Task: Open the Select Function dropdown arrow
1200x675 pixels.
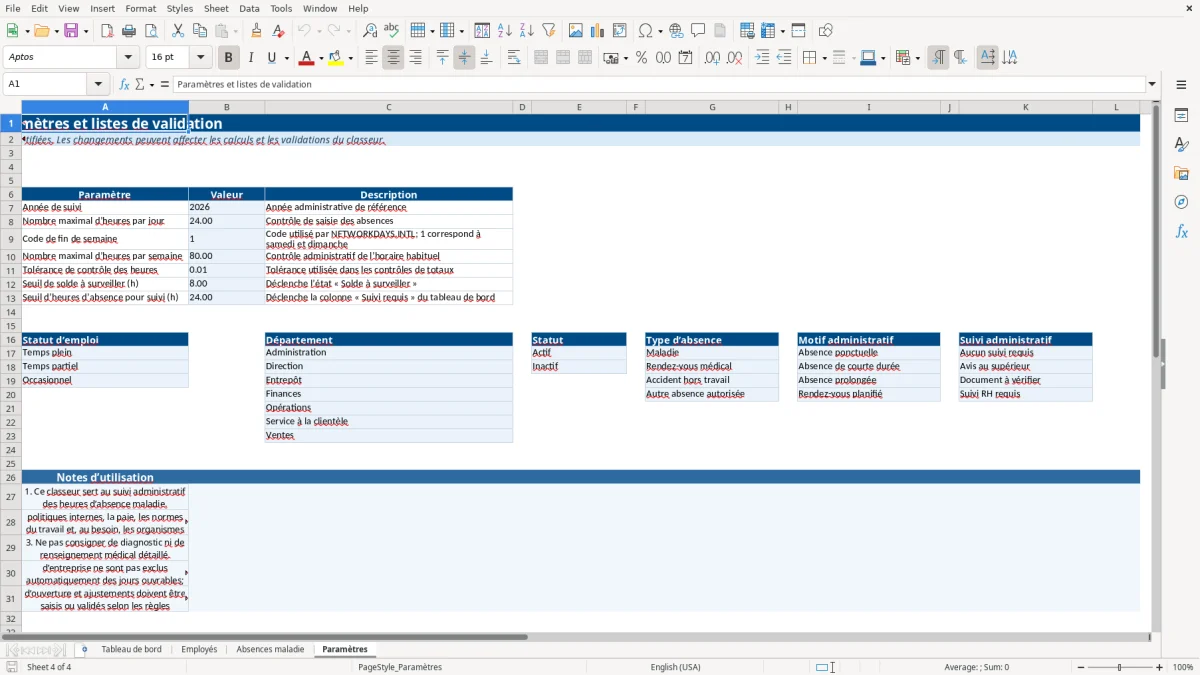Action: coord(152,84)
